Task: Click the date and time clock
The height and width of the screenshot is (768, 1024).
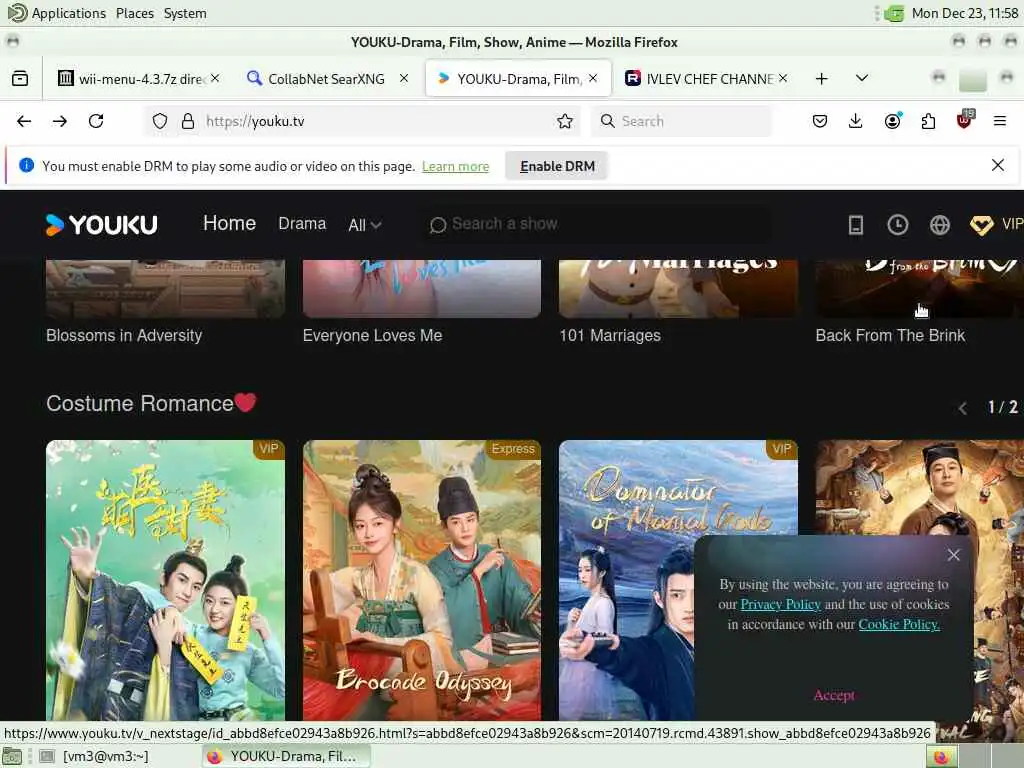Action: click(965, 13)
